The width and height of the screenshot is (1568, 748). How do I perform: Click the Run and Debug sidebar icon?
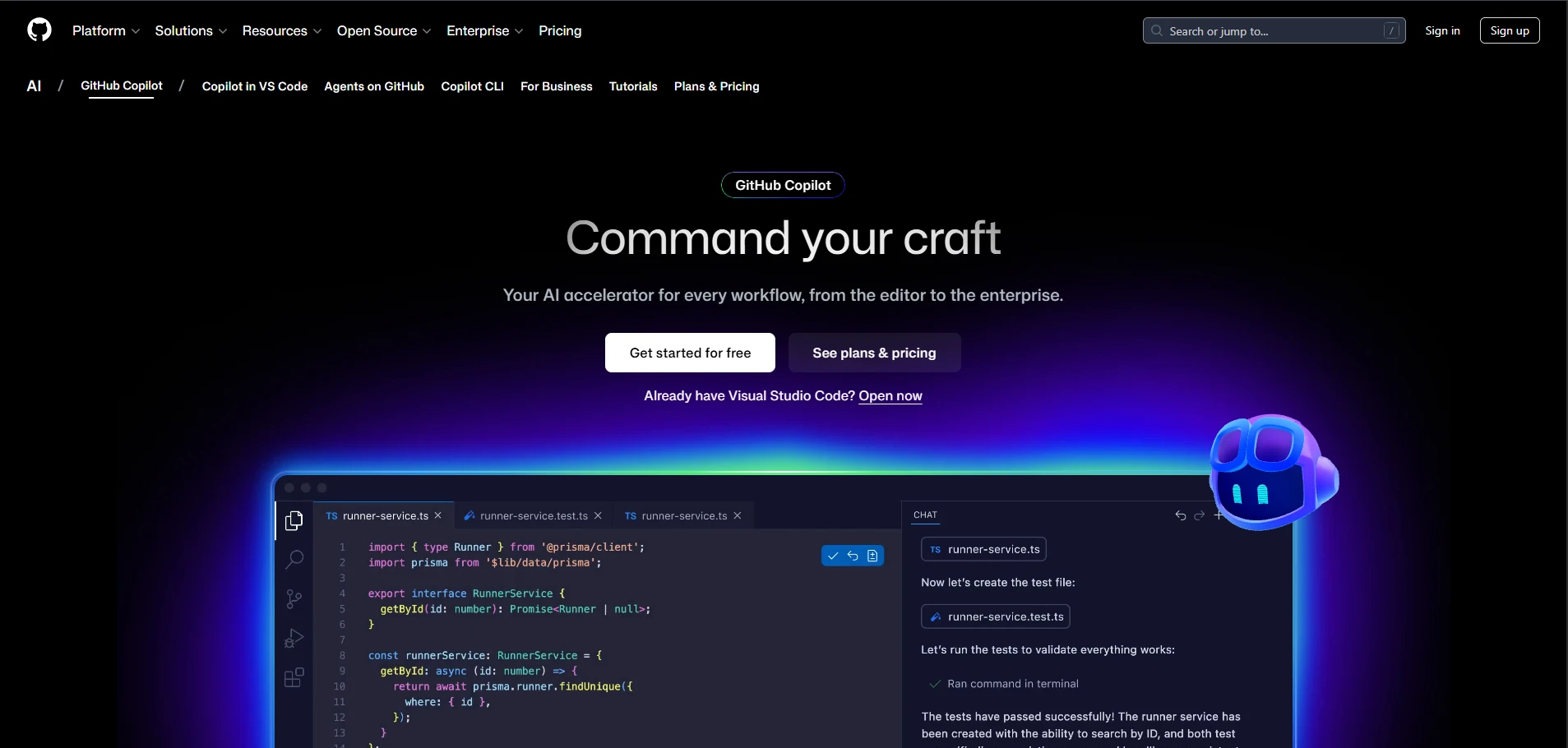point(294,639)
